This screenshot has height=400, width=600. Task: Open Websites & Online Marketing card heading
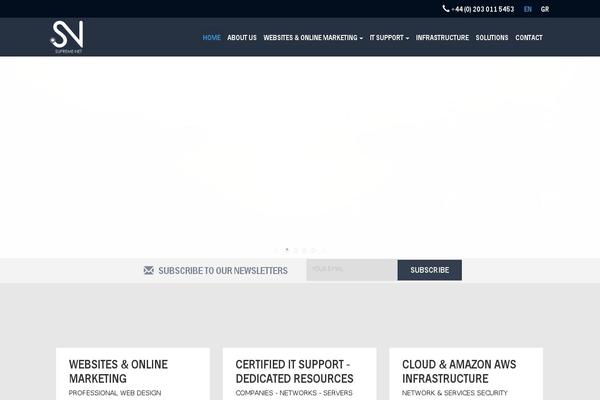click(118, 371)
